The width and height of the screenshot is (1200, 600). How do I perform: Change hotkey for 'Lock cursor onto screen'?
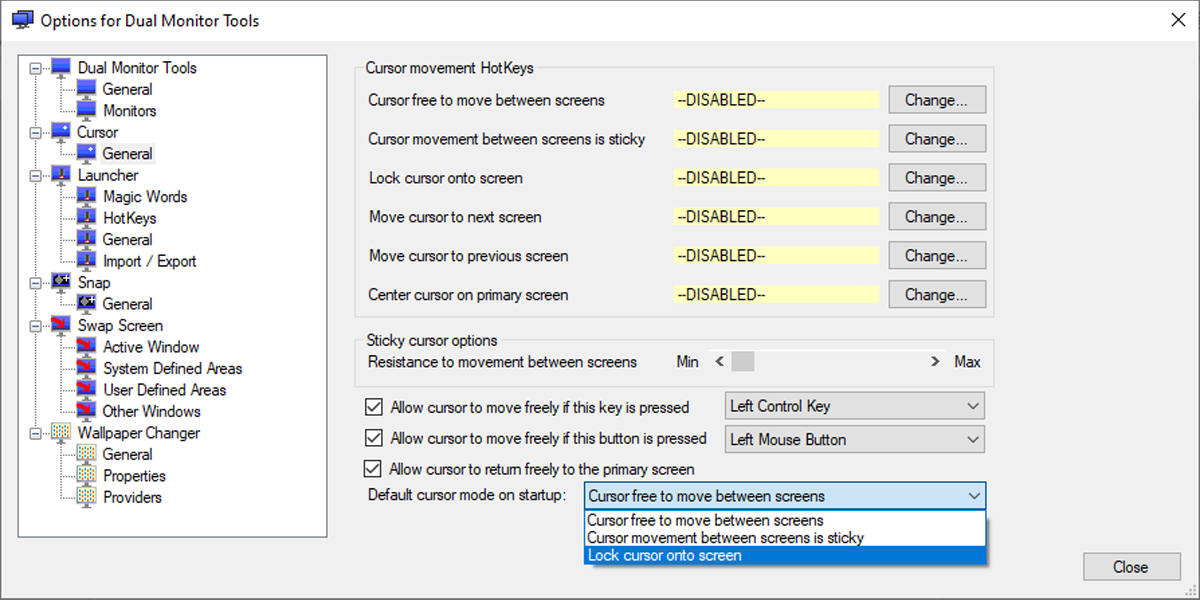936,178
